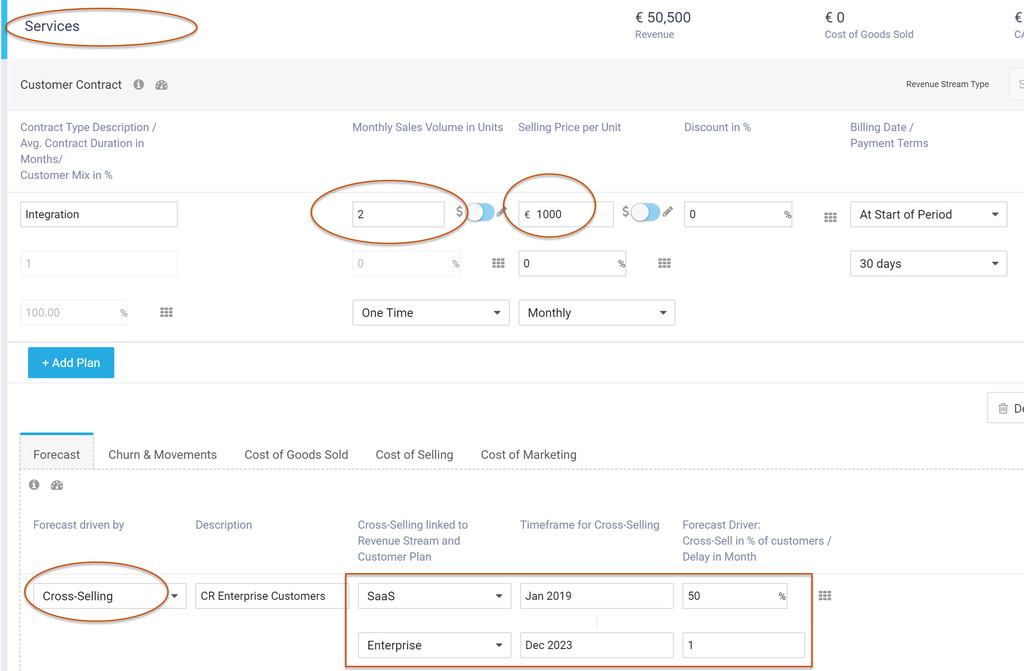Click the Add Plan button

70,362
